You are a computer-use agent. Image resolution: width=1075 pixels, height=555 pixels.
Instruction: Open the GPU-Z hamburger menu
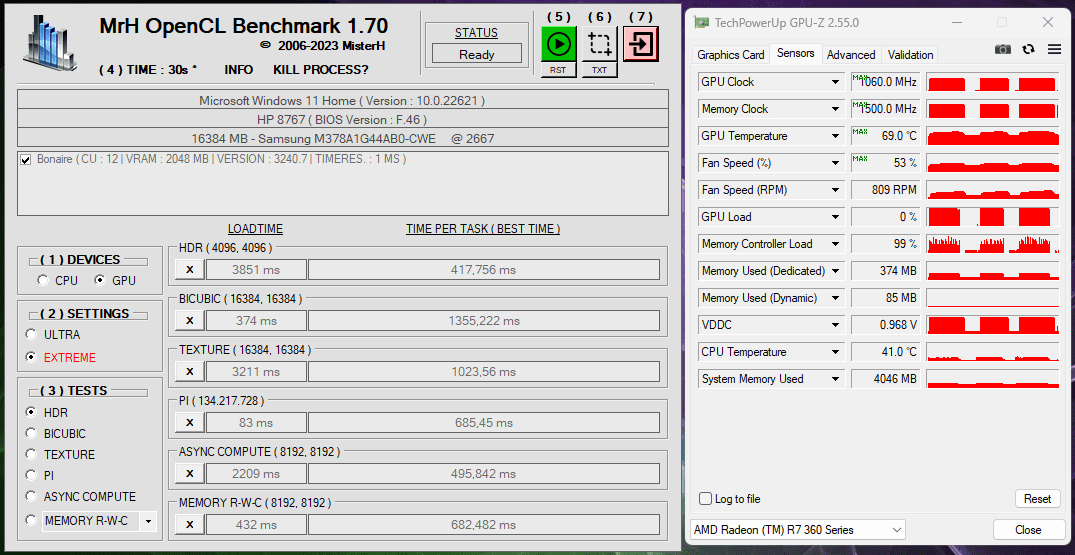point(1054,49)
